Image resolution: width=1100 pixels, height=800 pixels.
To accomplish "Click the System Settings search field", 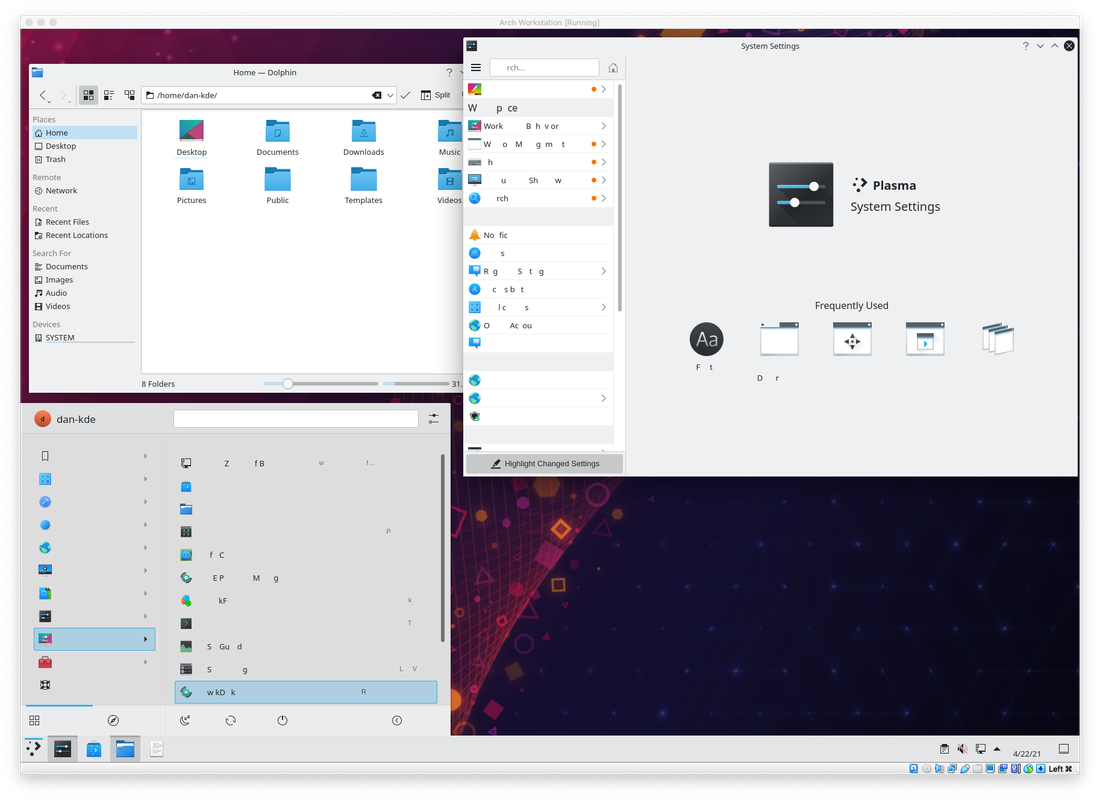I will tap(544, 68).
